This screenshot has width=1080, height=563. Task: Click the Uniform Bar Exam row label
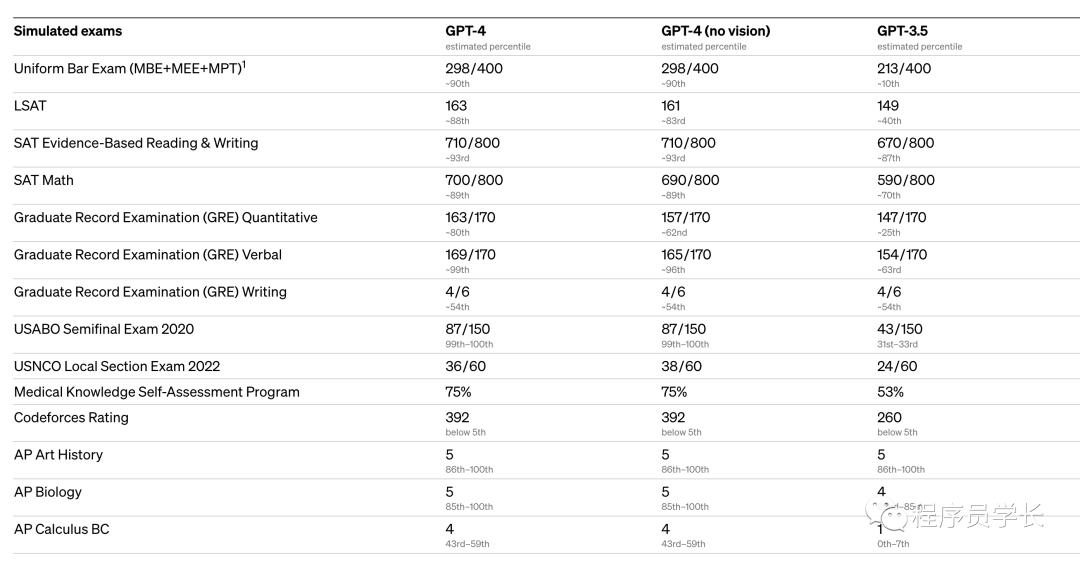(x=126, y=69)
